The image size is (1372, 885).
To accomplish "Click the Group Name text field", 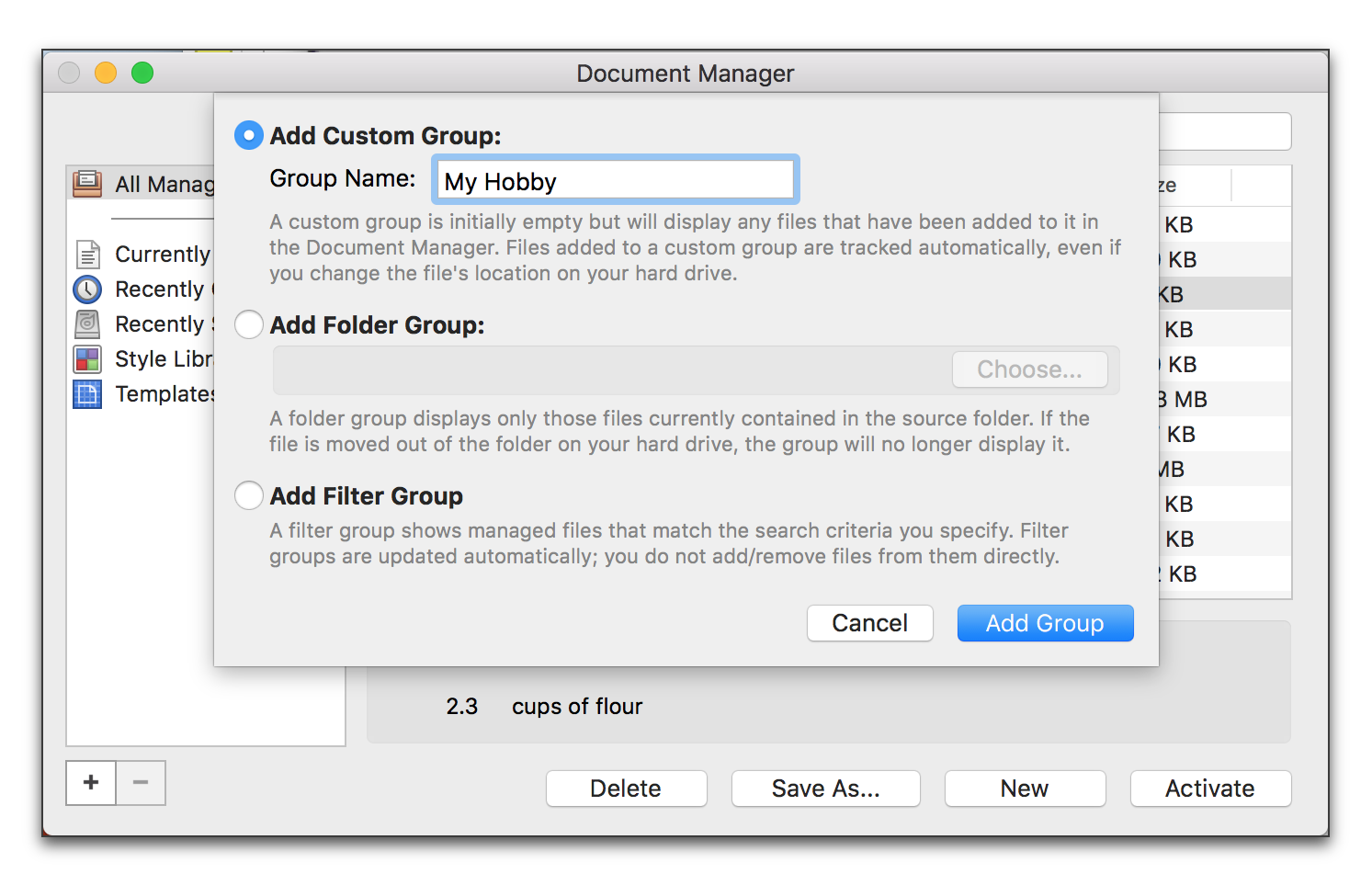I will click(615, 181).
